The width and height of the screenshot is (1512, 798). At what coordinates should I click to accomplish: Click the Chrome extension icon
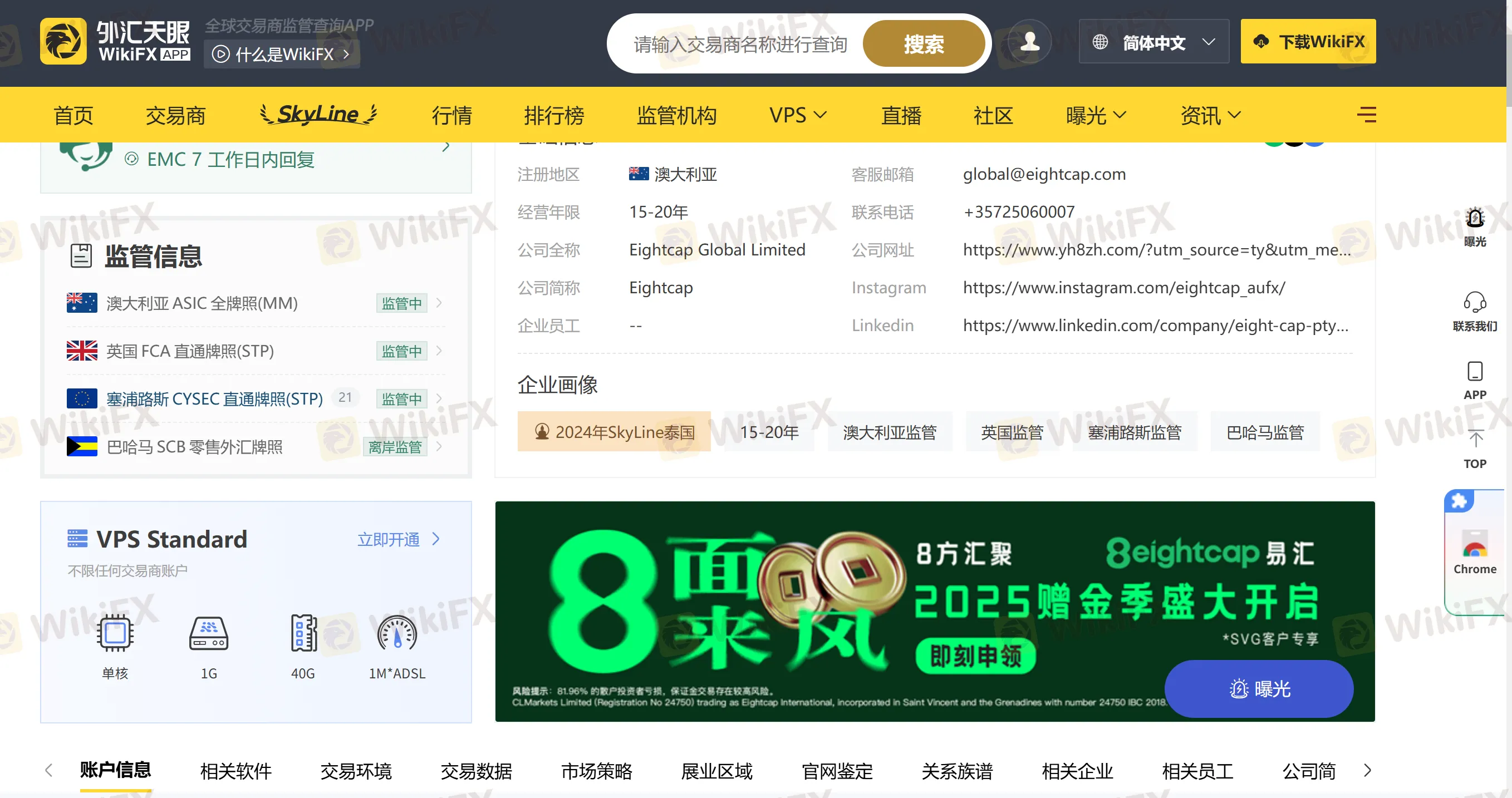[1475, 543]
